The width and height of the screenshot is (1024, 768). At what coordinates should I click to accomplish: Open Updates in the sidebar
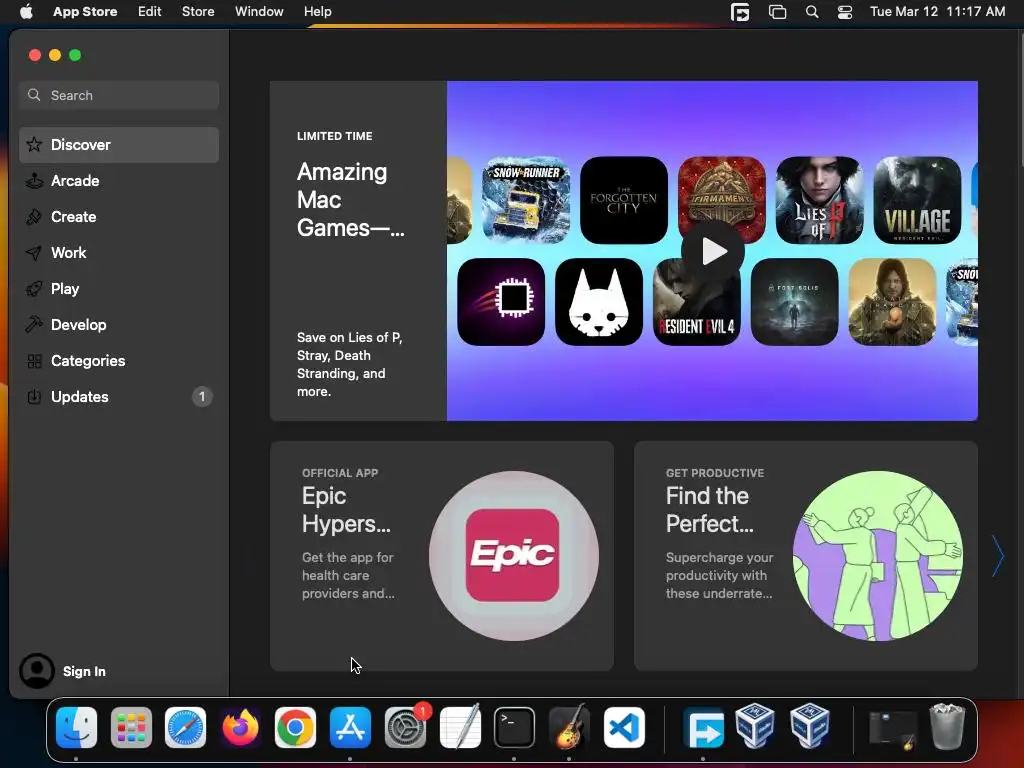coord(119,396)
